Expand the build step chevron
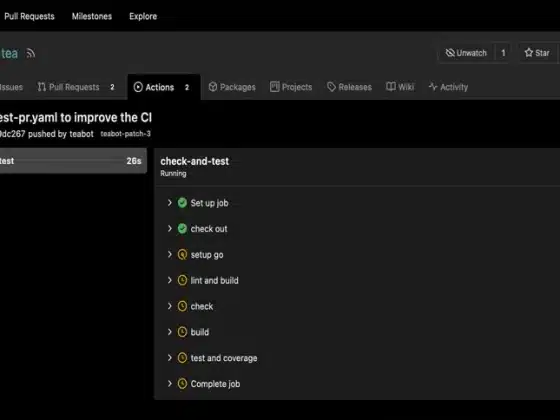The width and height of the screenshot is (560, 420). click(x=170, y=332)
